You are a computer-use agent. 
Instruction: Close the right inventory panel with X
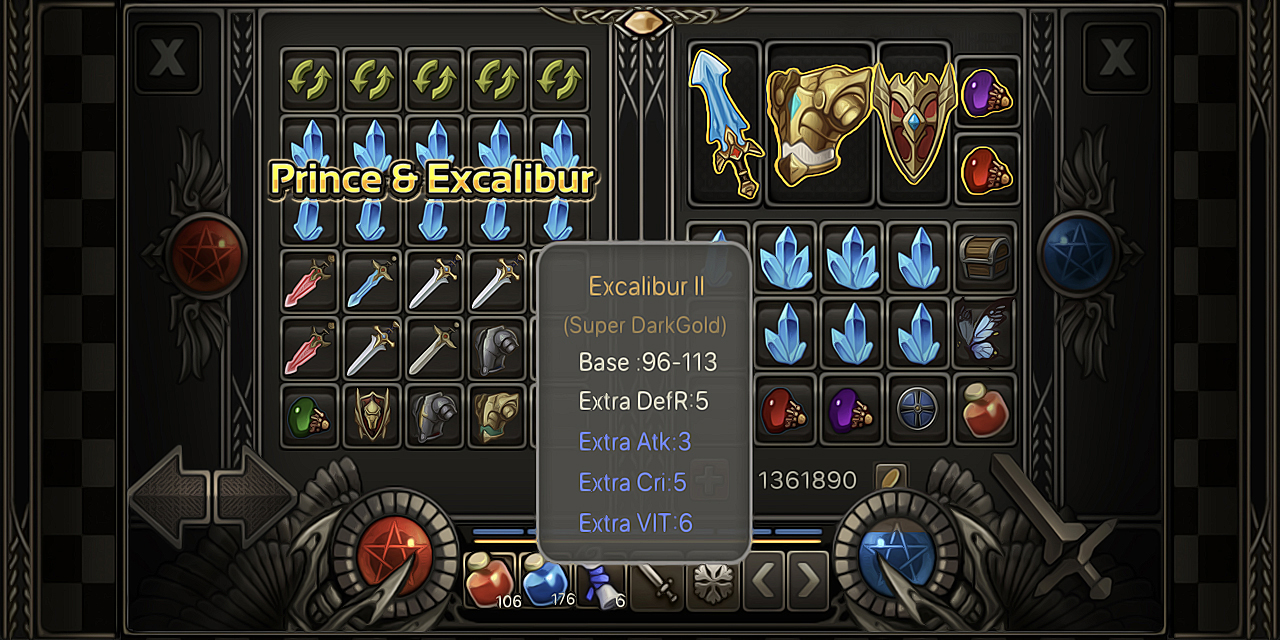1116,58
